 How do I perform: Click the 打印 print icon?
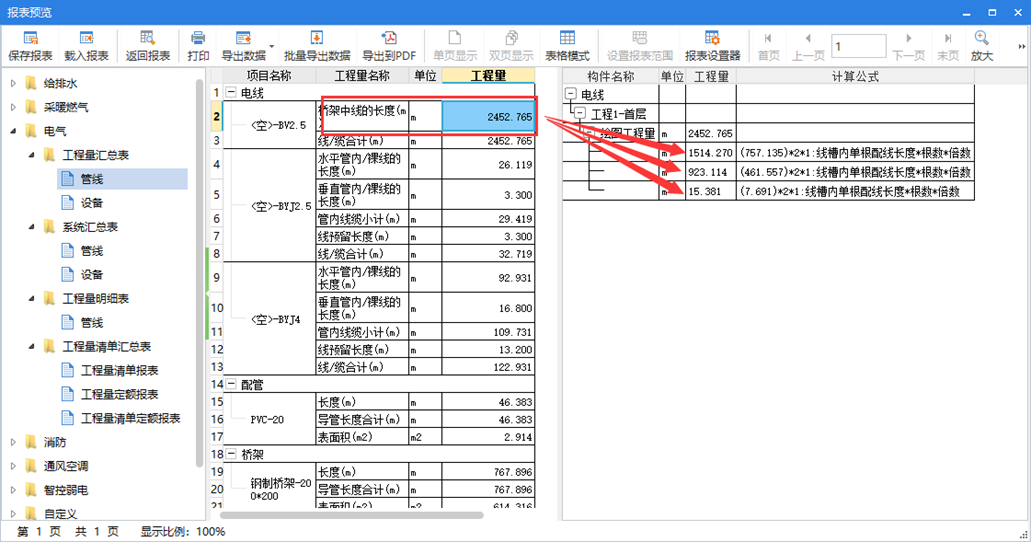point(198,46)
